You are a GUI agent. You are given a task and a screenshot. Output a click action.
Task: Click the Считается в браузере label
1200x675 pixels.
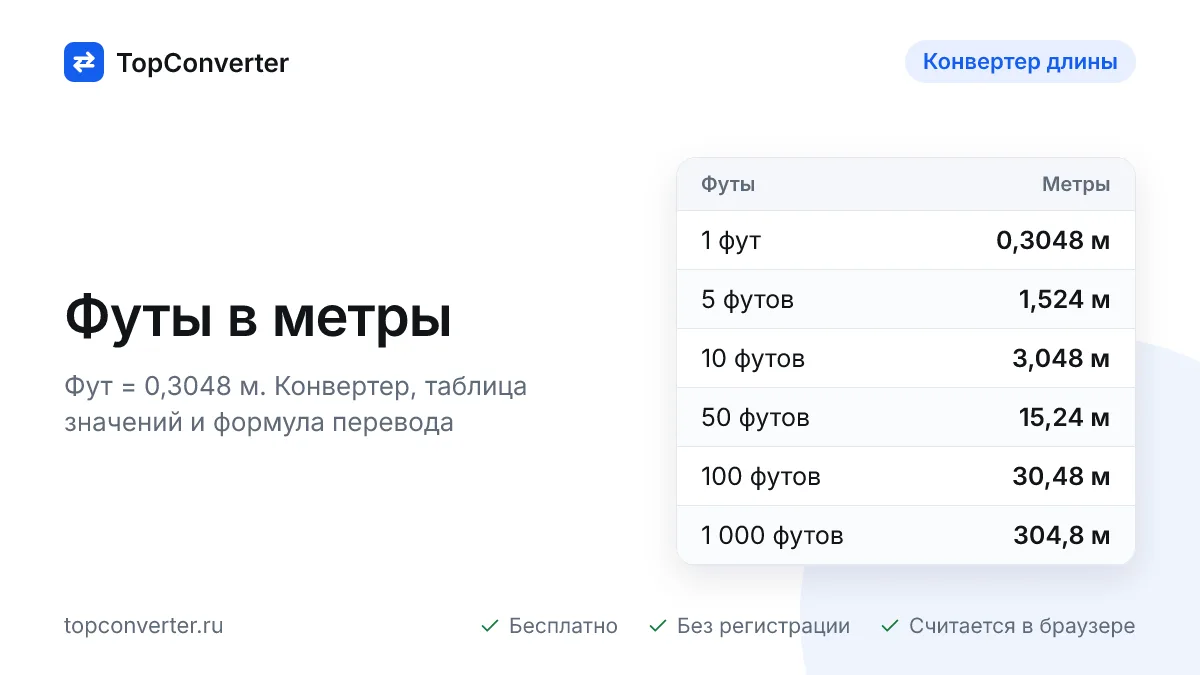coord(1022,626)
